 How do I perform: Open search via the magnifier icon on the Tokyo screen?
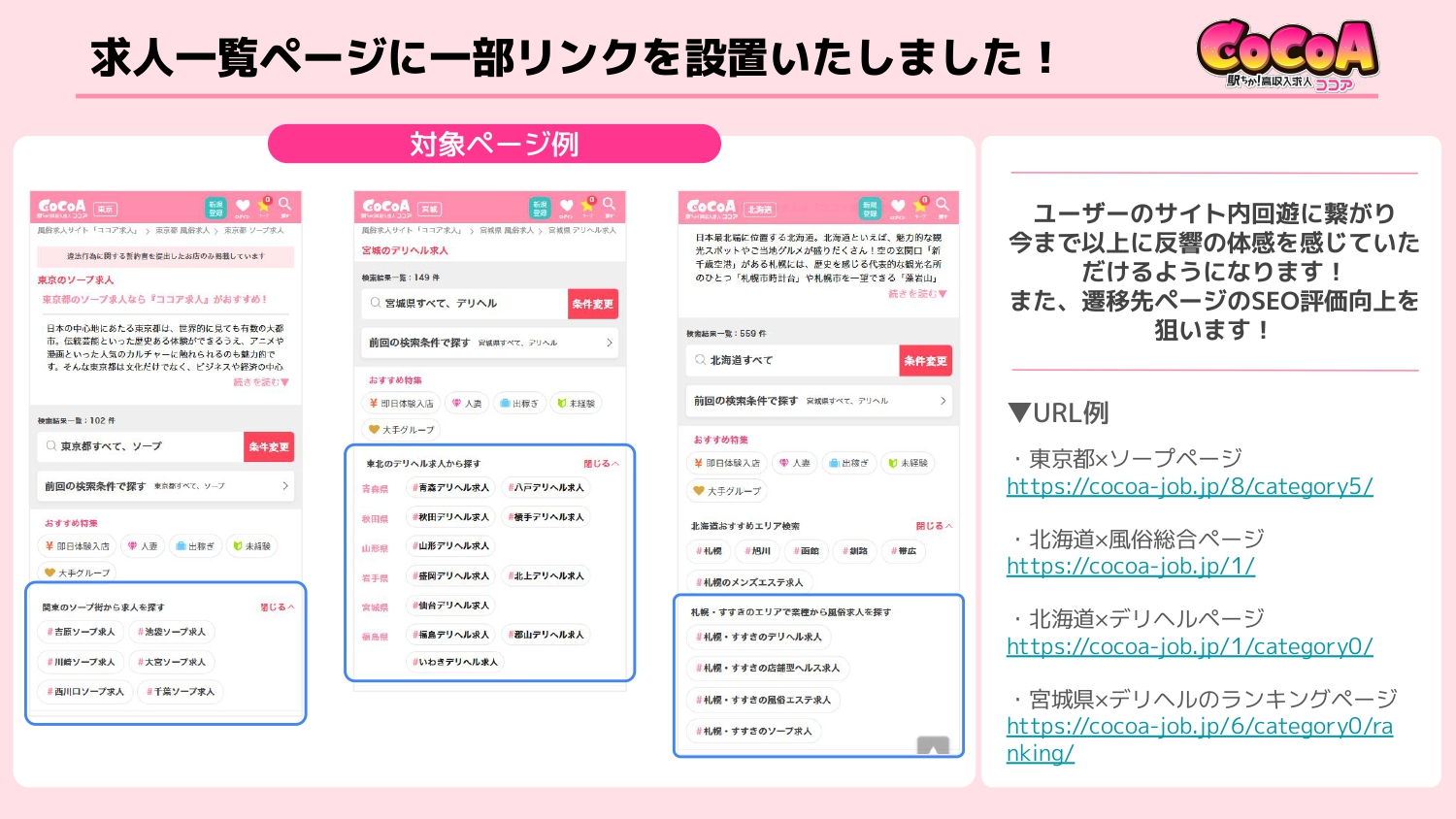tap(283, 205)
